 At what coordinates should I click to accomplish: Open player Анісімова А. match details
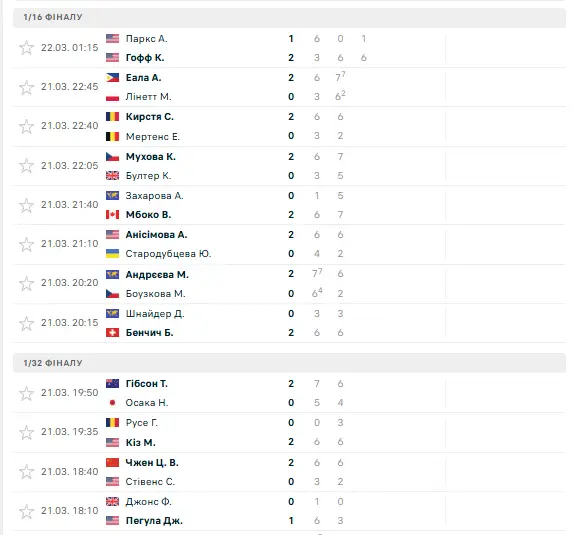coord(156,235)
